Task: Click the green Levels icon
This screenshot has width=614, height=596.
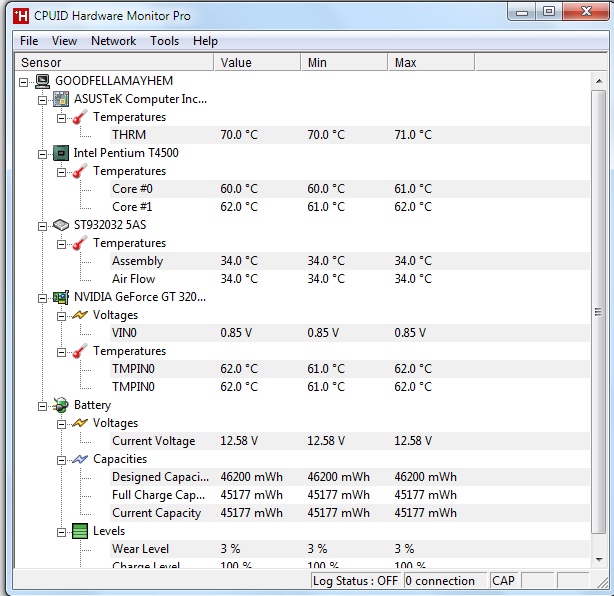Action: [80, 531]
